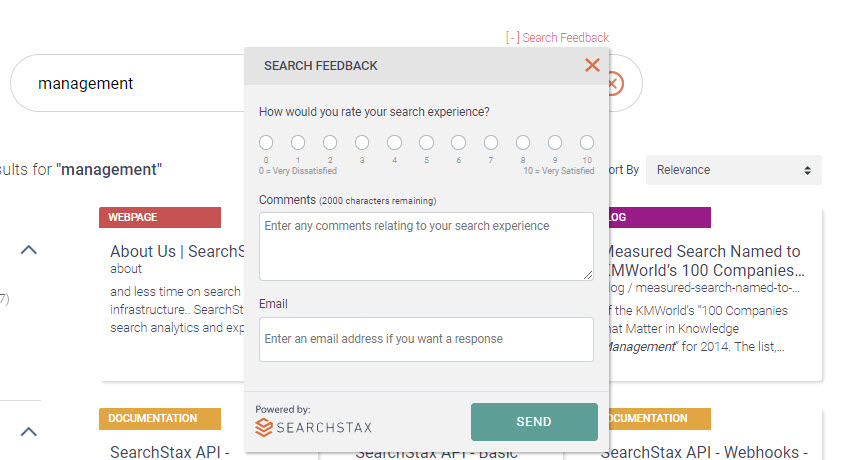
Task: Collapse the [-] Search Feedback link
Action: coord(557,38)
